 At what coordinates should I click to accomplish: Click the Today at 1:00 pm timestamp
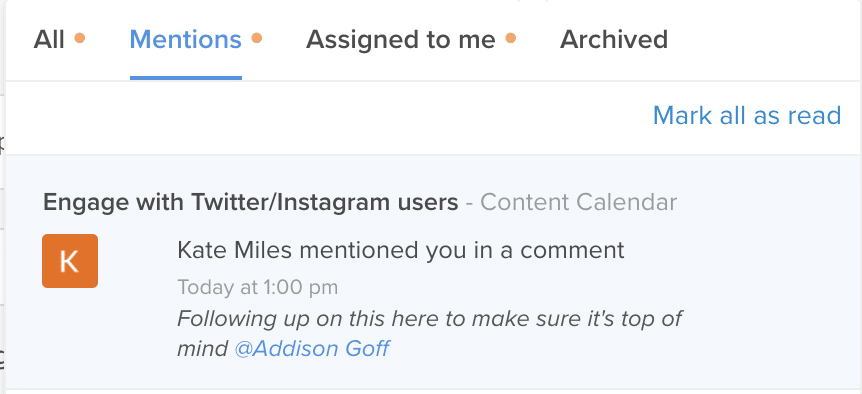tap(258, 287)
